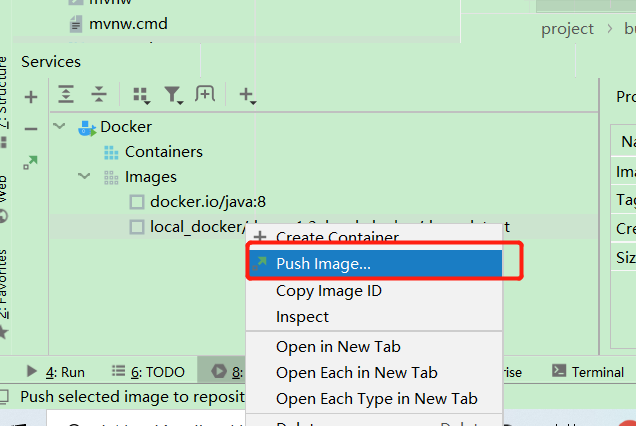Click the Images grid icon
Viewport: 636px width, 426px height.
click(111, 178)
